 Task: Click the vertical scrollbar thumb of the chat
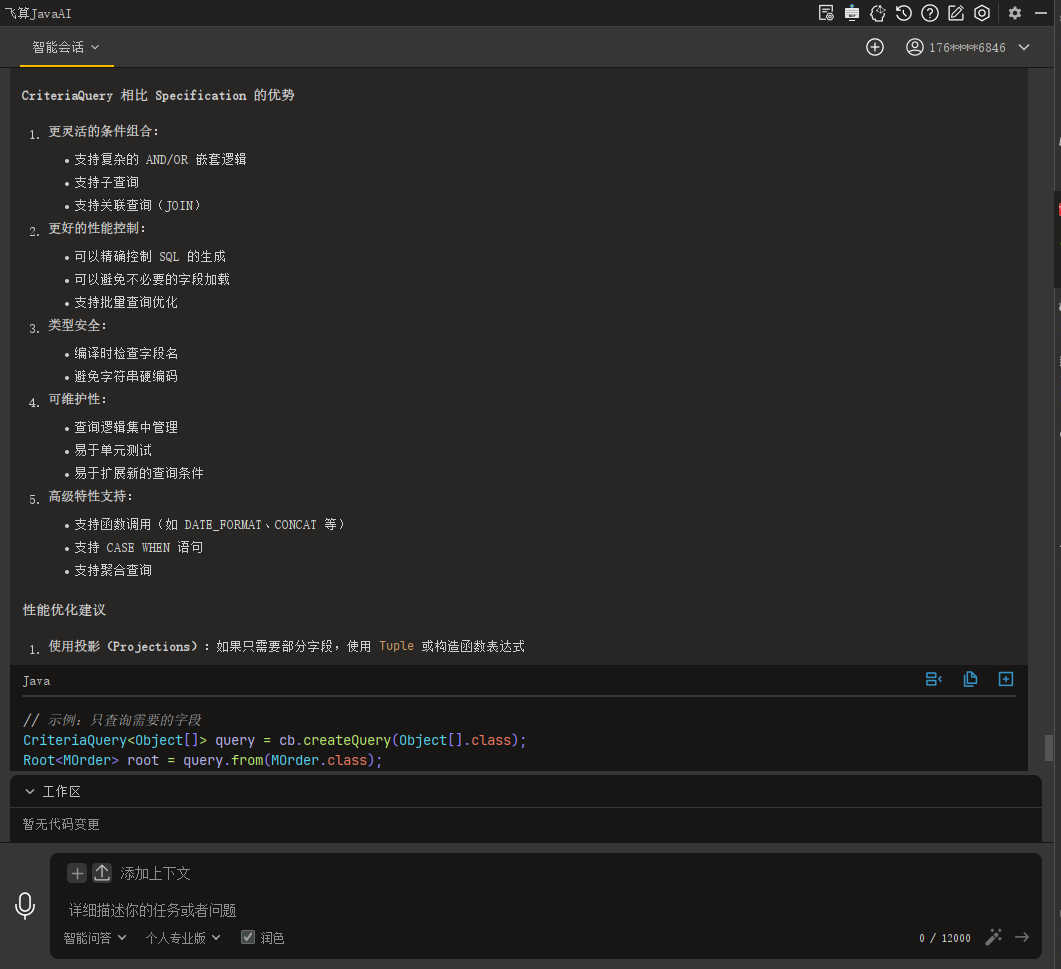tap(1049, 748)
